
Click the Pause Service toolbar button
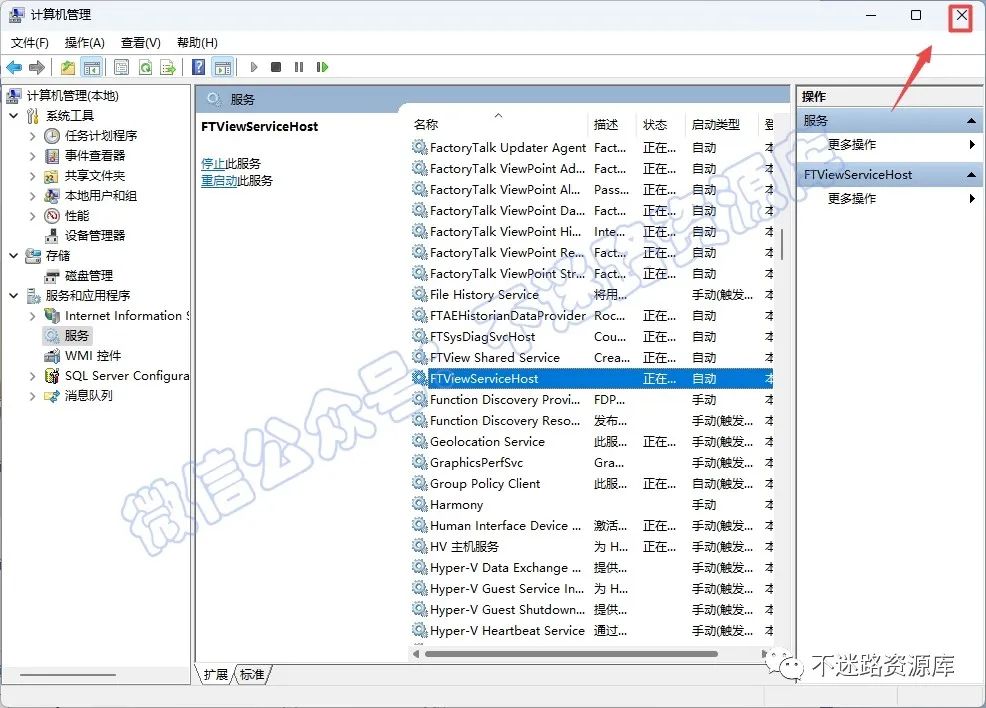click(x=299, y=67)
